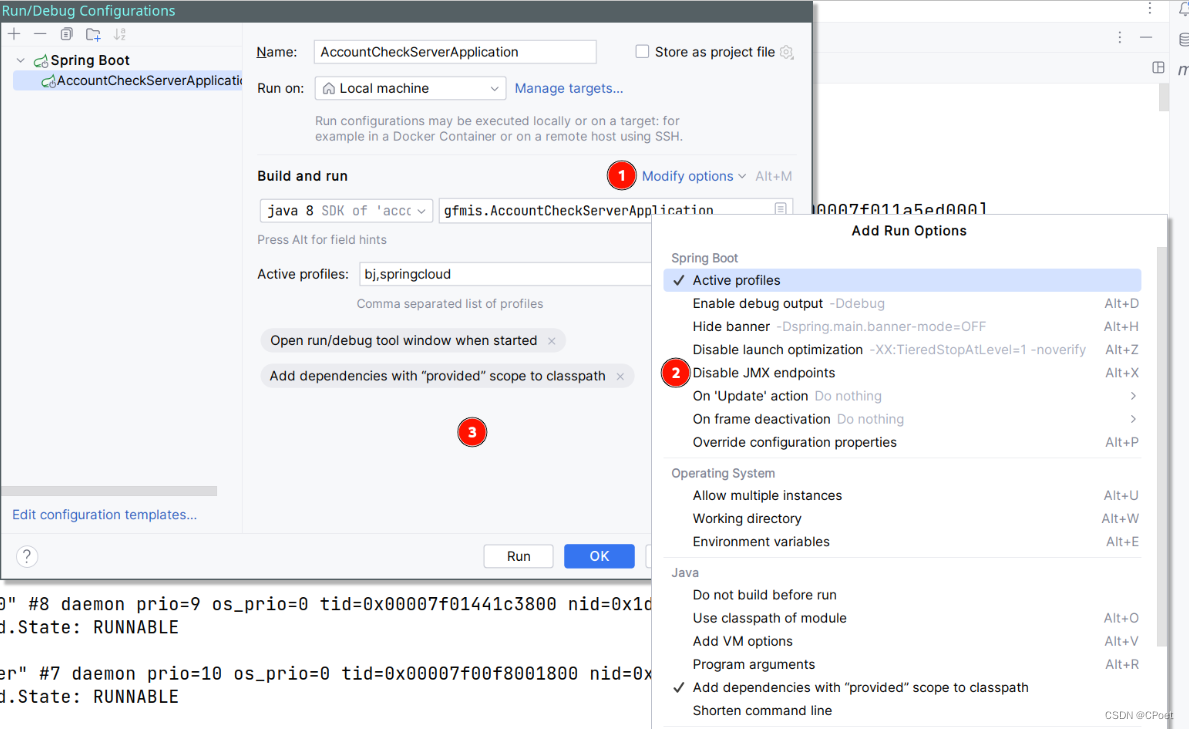Choose Allow multiple instances
The height and width of the screenshot is (729, 1189).
[x=902, y=495]
